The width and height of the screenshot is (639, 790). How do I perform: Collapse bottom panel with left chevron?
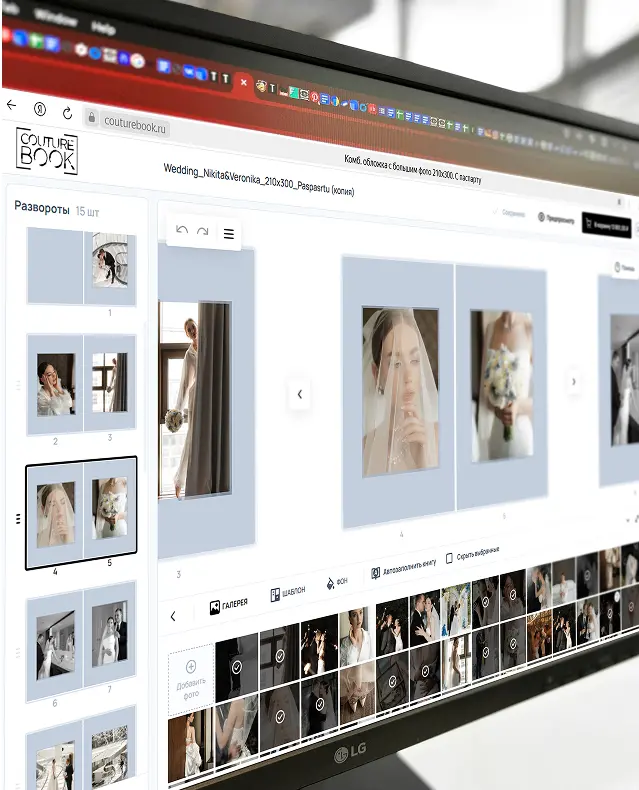point(173,616)
